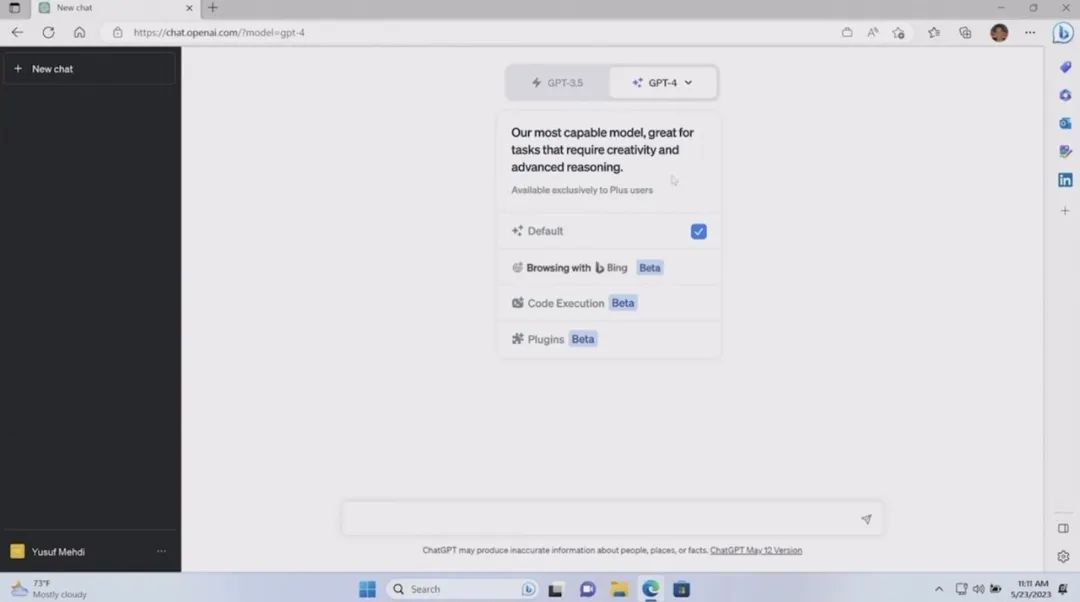Open Bing chat sidebar icon

point(1064,32)
